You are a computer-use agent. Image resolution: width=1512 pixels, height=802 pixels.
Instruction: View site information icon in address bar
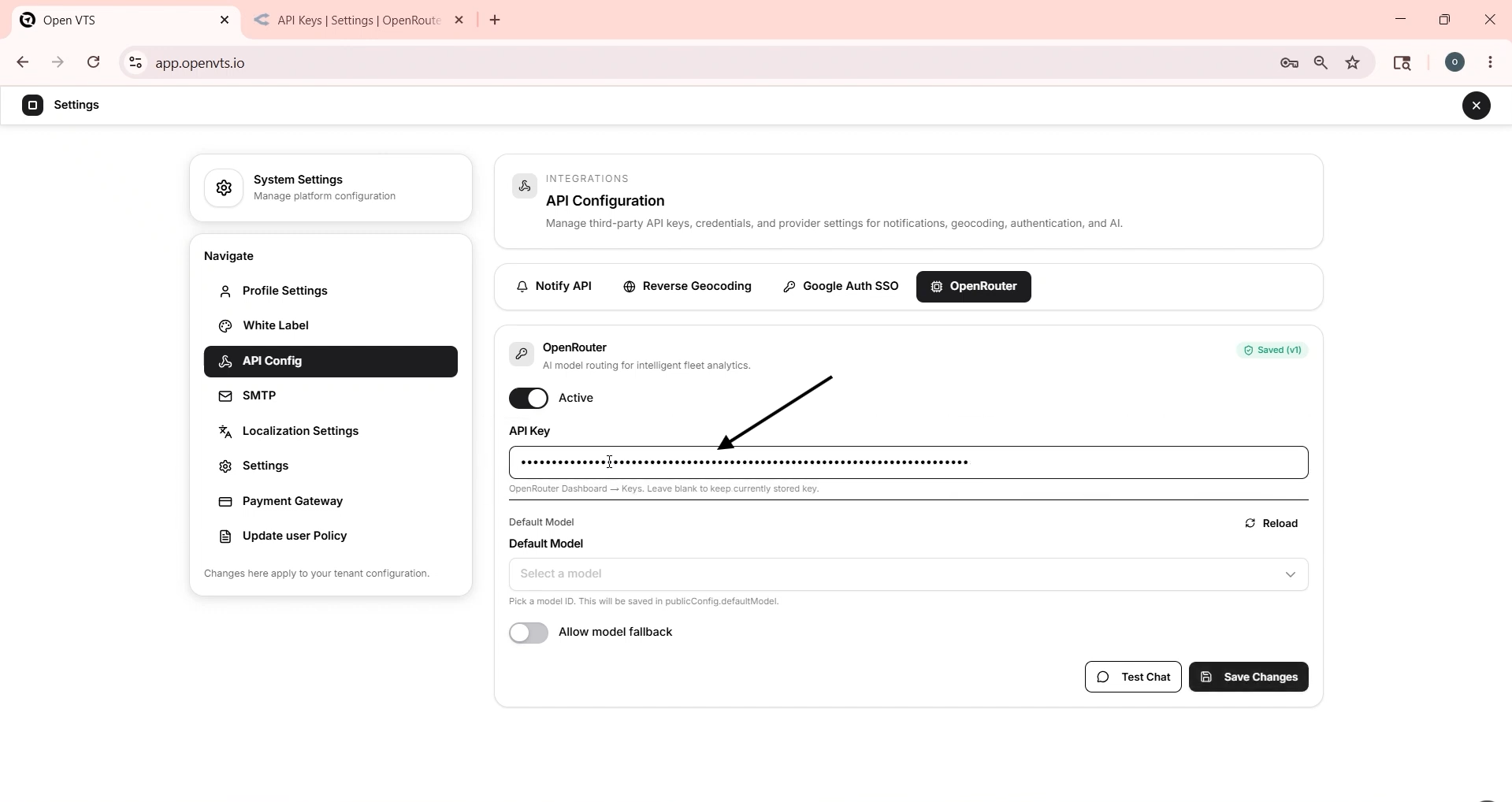point(136,62)
